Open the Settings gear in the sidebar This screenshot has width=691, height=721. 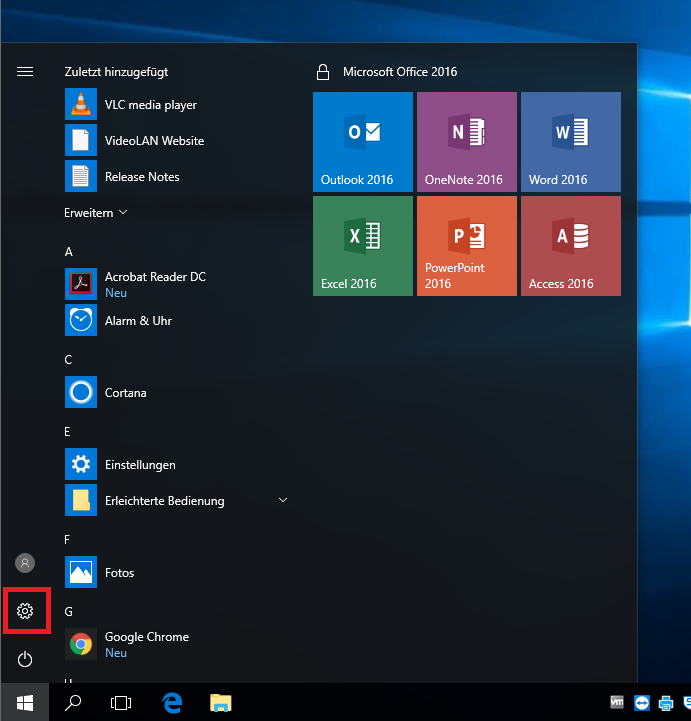[26, 611]
